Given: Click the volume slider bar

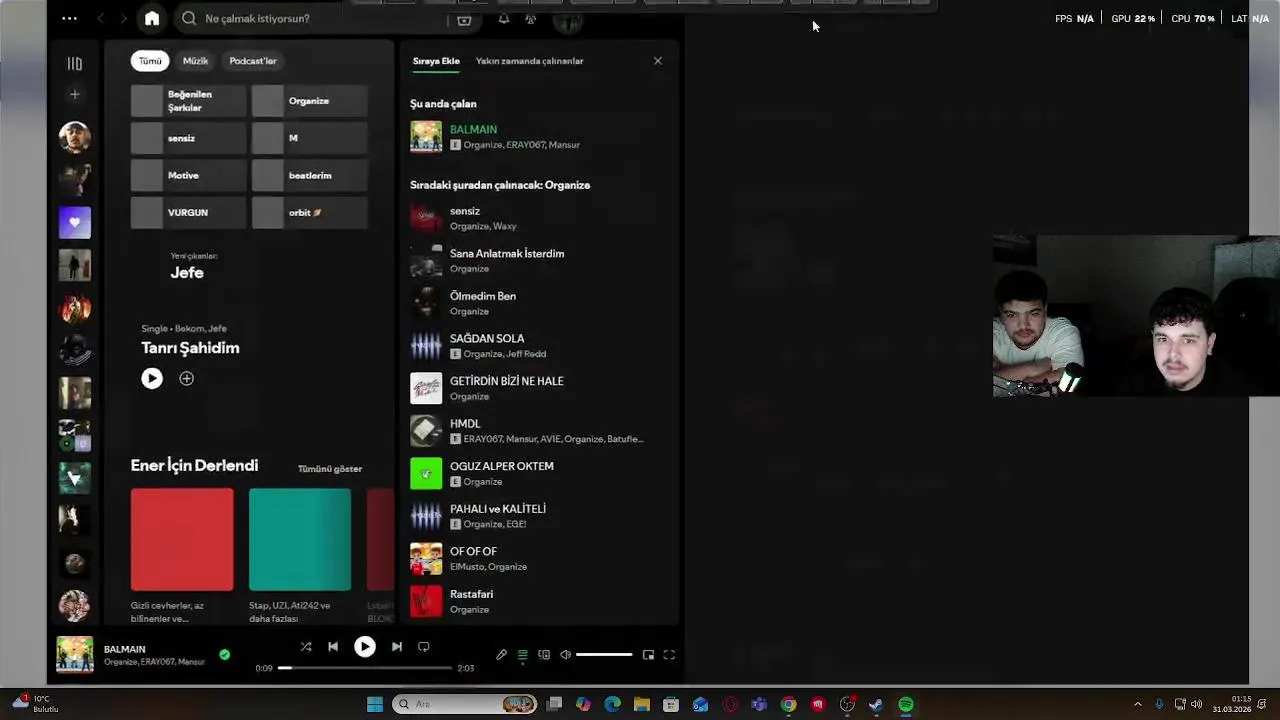Looking at the screenshot, I should [604, 655].
